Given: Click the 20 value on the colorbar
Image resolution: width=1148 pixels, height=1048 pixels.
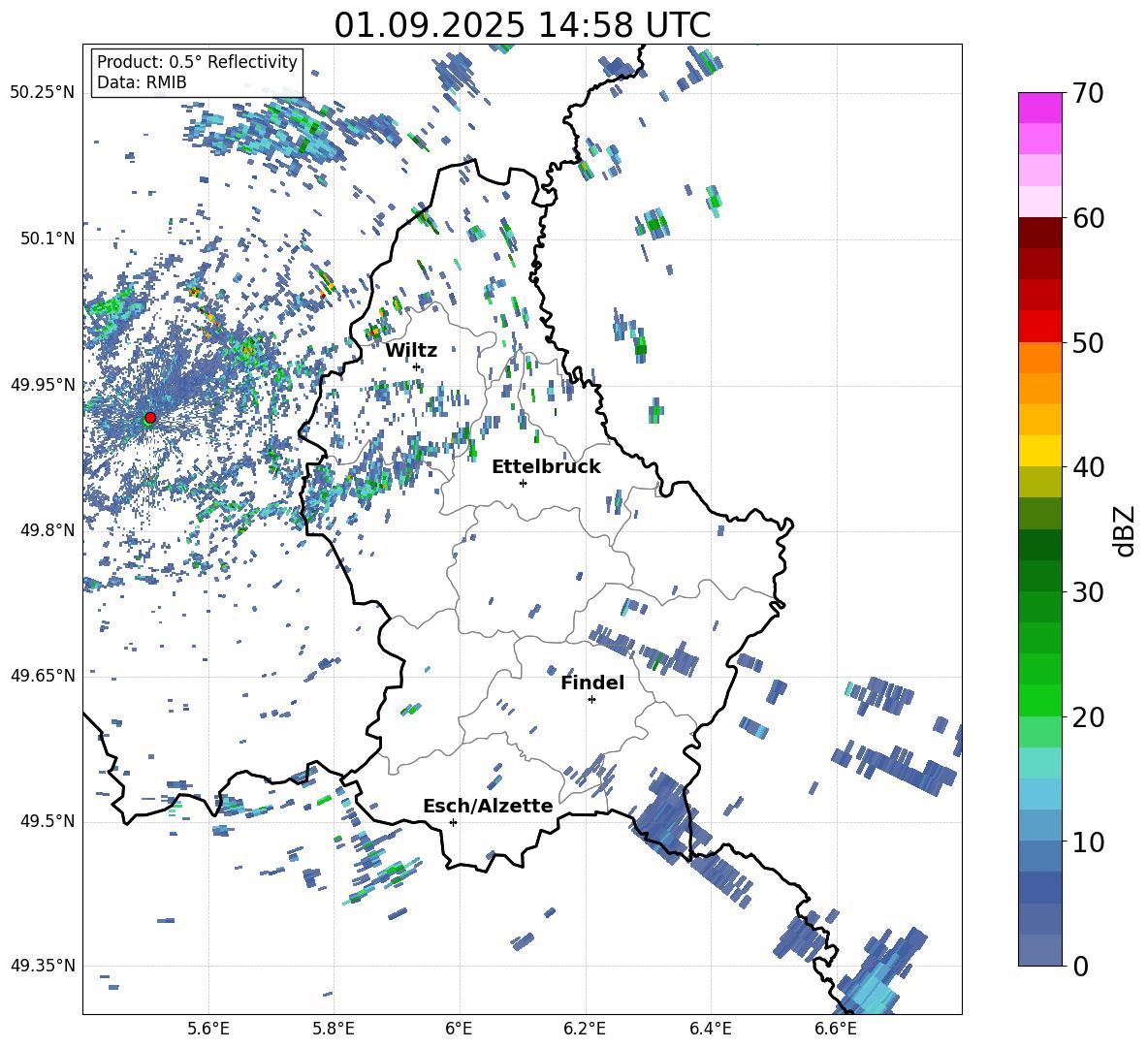Looking at the screenshot, I should 1088,717.
